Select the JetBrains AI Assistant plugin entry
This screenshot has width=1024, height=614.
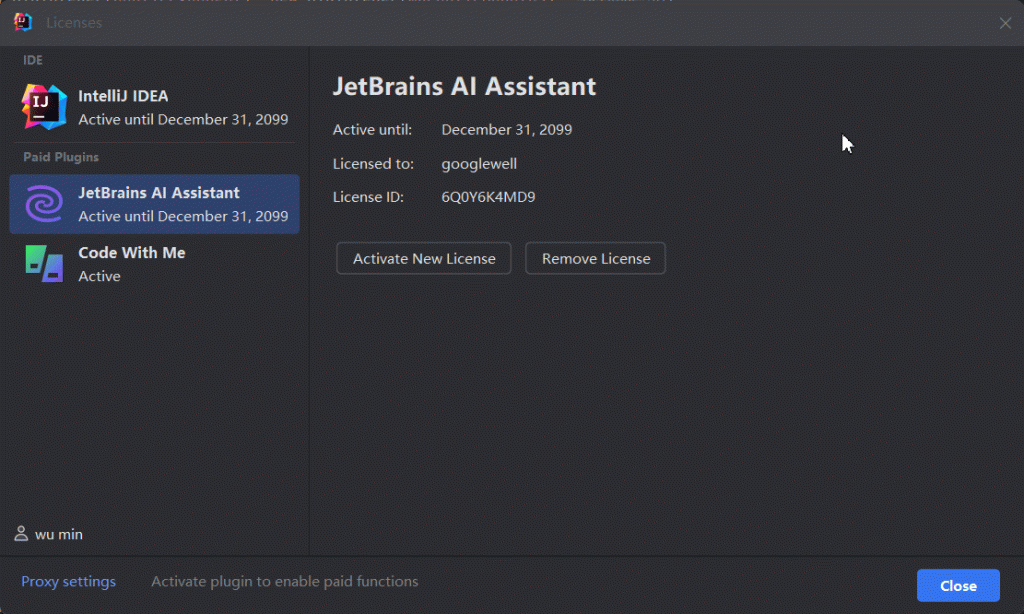tap(155, 204)
